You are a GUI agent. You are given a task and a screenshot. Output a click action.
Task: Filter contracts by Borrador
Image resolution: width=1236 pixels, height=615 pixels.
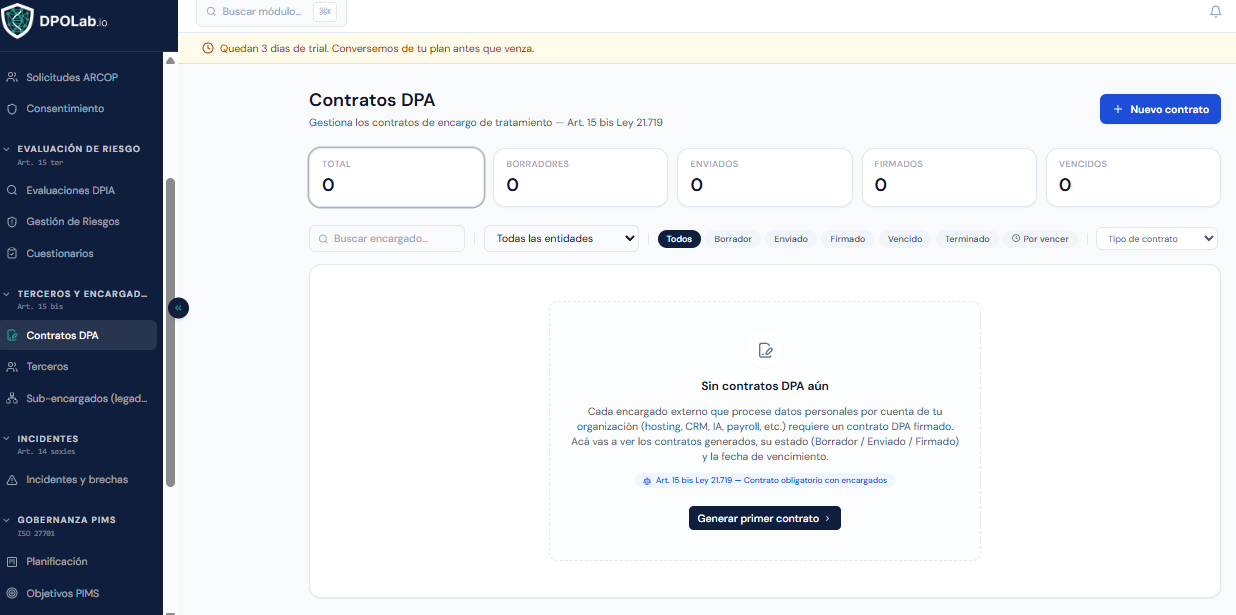click(733, 239)
